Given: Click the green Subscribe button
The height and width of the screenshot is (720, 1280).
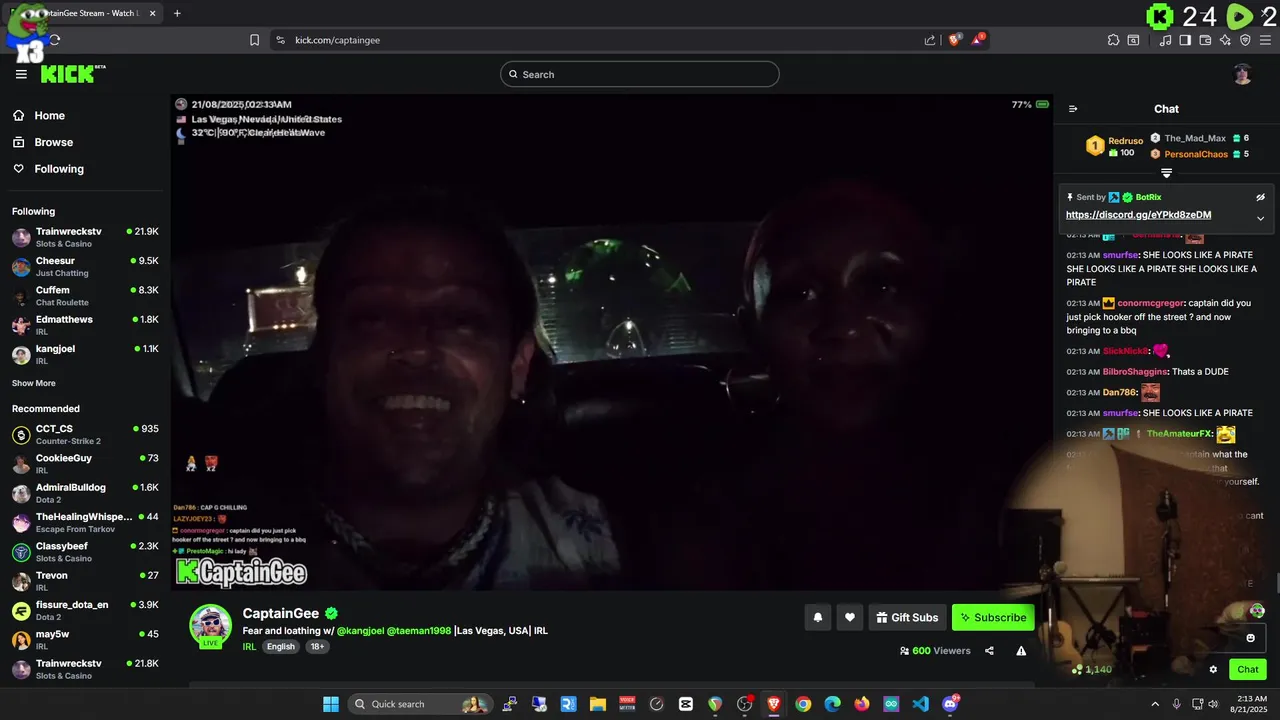Looking at the screenshot, I should click(x=993, y=618).
